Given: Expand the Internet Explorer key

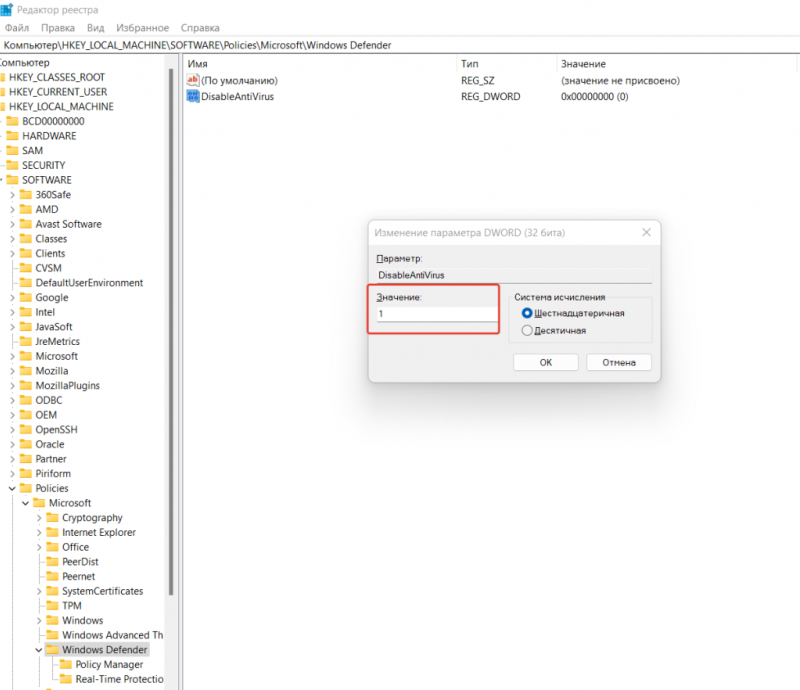Looking at the screenshot, I should 39,533.
